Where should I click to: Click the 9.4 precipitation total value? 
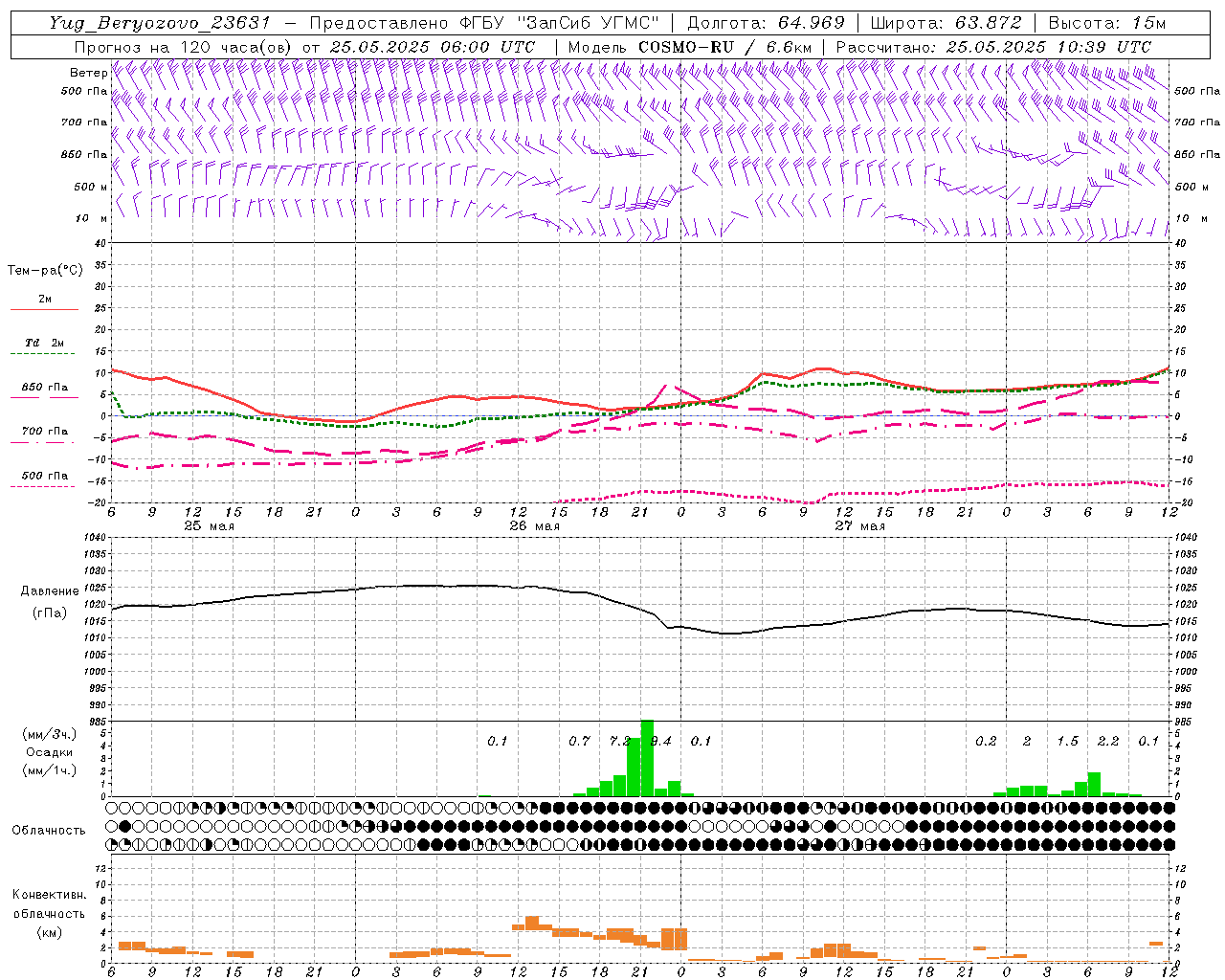pos(660,742)
